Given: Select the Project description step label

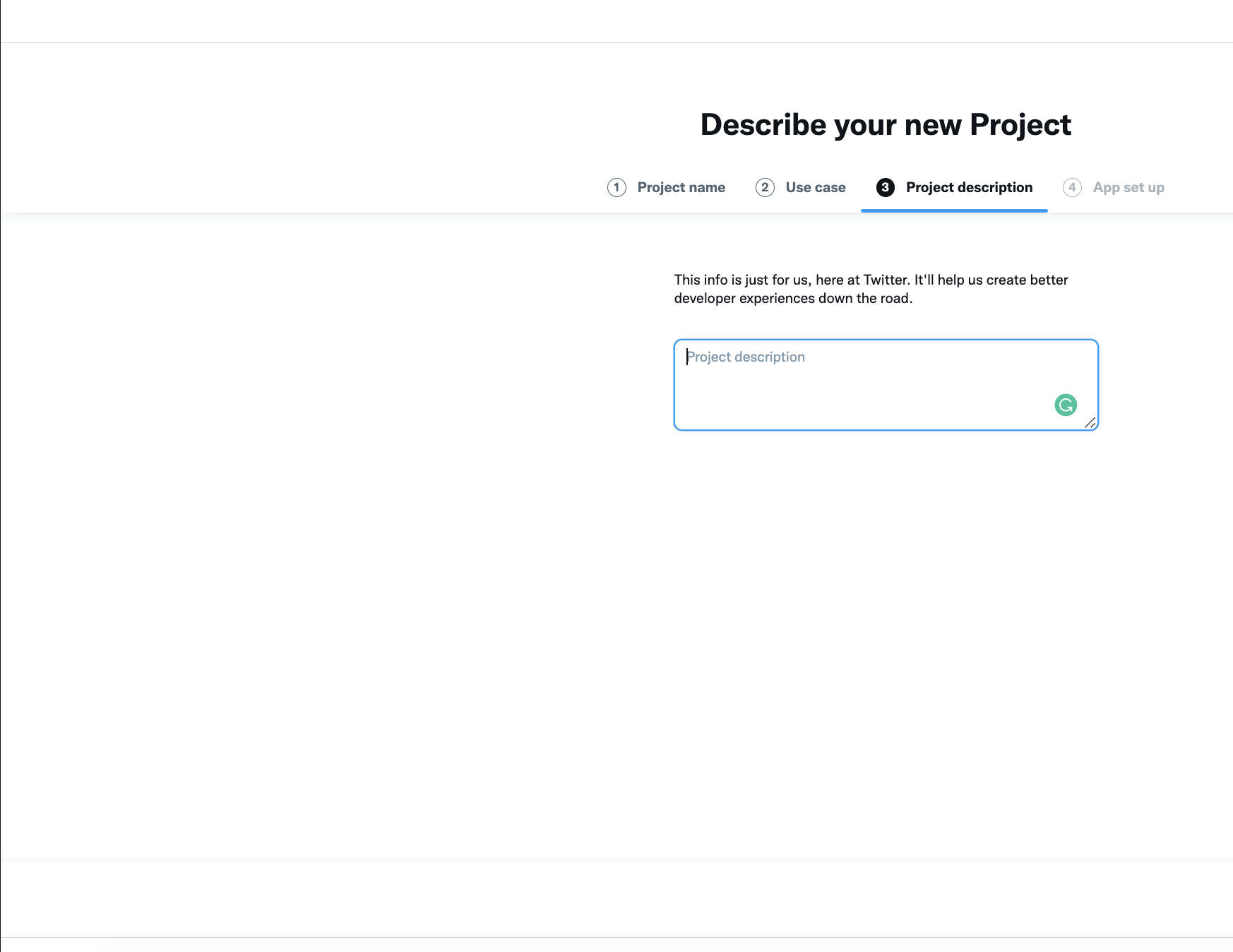Looking at the screenshot, I should pyautogui.click(x=969, y=187).
